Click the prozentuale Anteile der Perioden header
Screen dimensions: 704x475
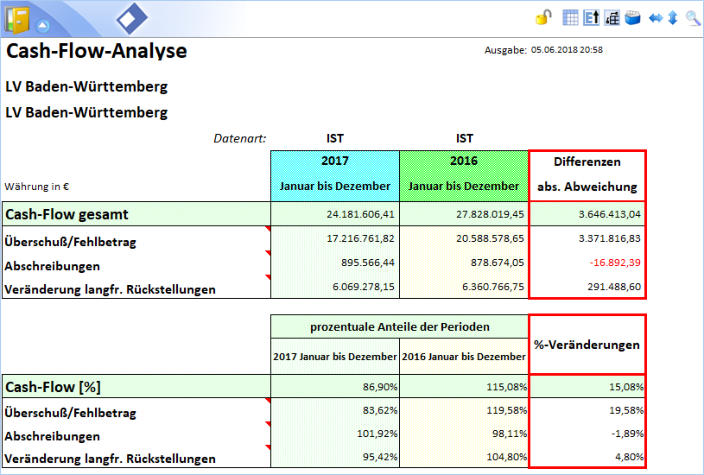click(399, 326)
